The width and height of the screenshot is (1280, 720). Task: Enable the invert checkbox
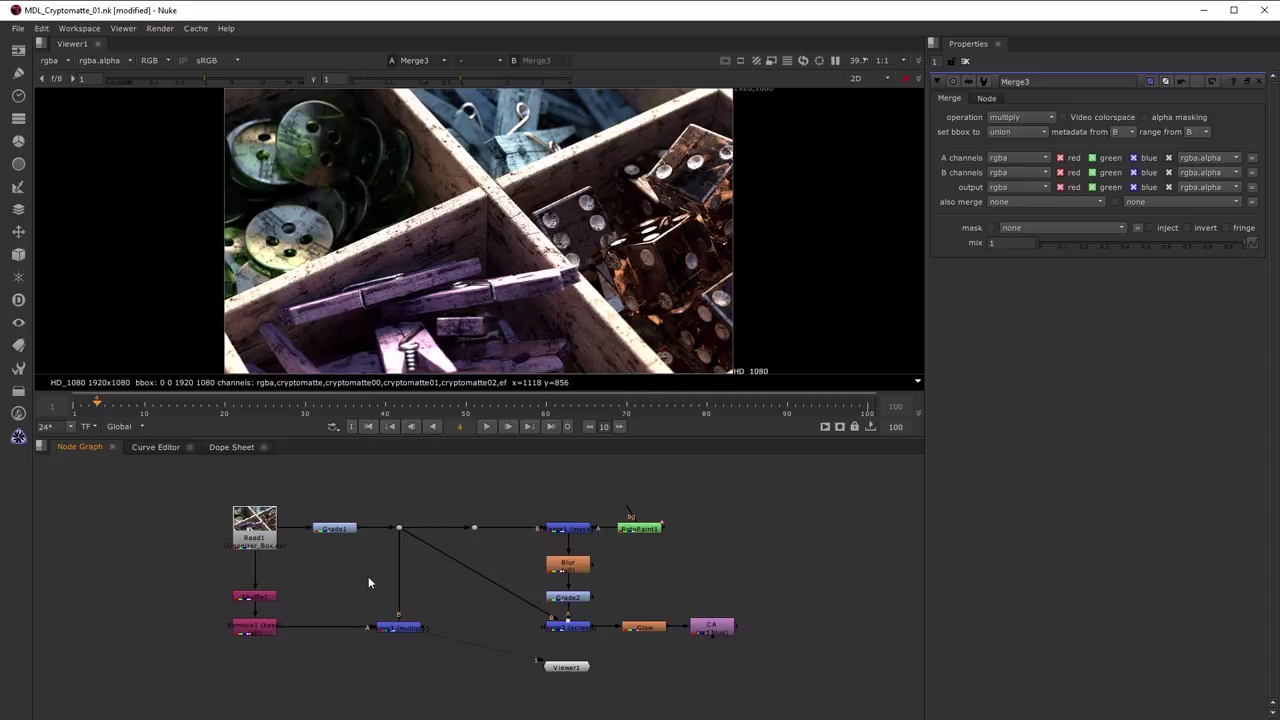pyautogui.click(x=1187, y=228)
